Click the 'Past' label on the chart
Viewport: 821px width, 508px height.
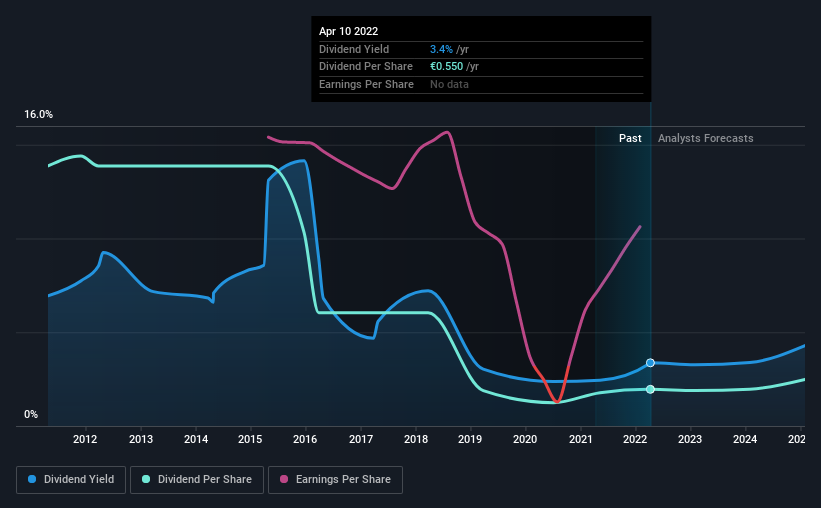click(630, 138)
